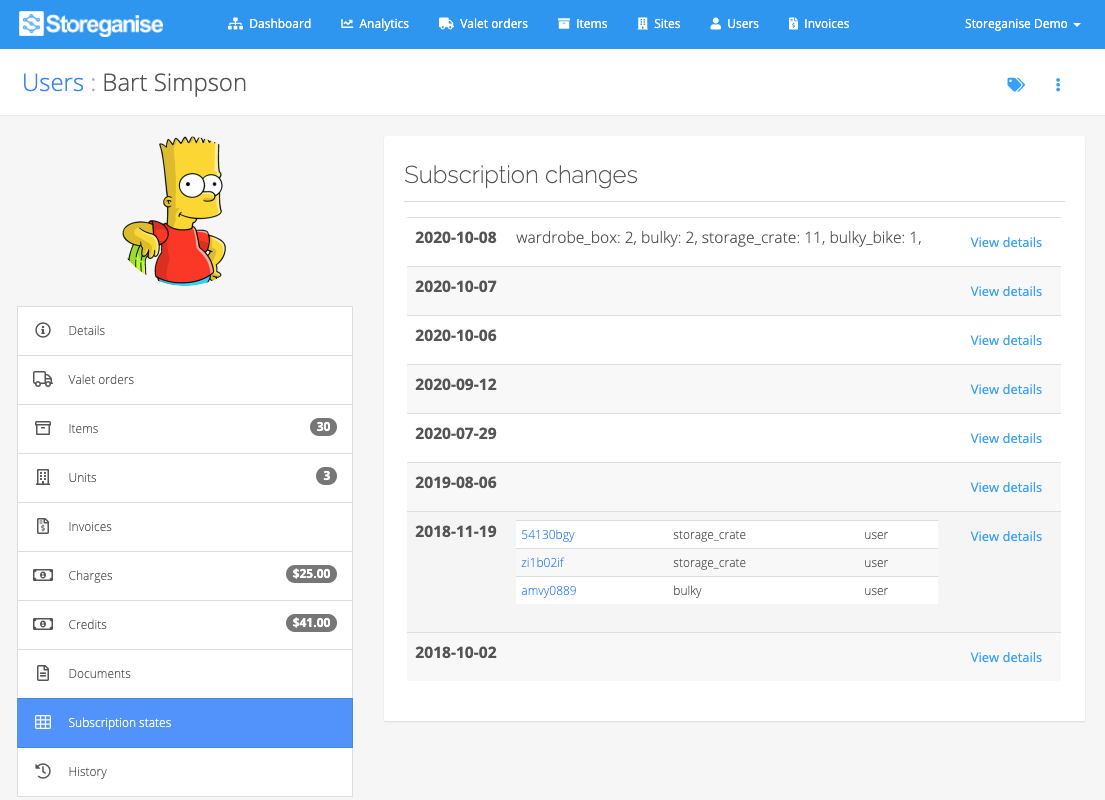1105x800 pixels.
Task: View details for 2019-08-06 change
Action: (x=1006, y=487)
